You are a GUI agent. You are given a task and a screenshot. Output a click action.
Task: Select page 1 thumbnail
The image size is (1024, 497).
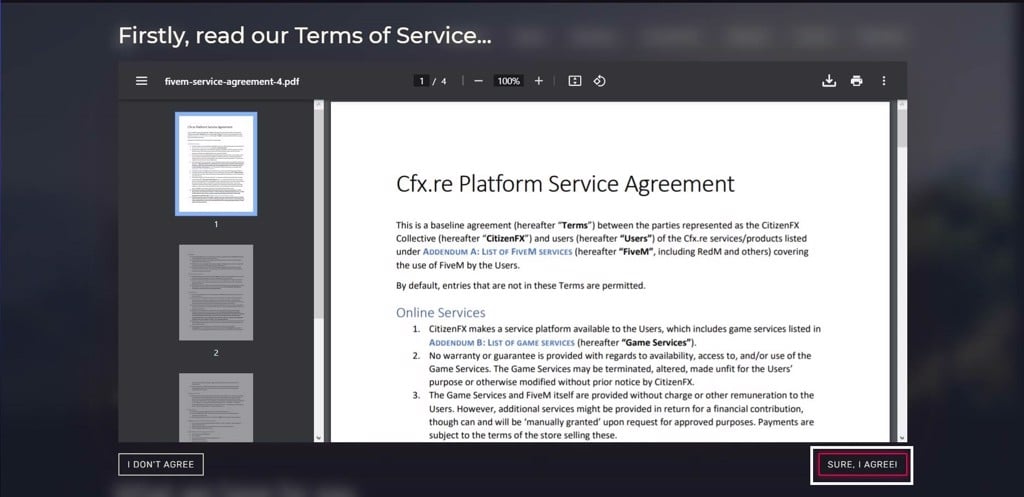click(216, 164)
